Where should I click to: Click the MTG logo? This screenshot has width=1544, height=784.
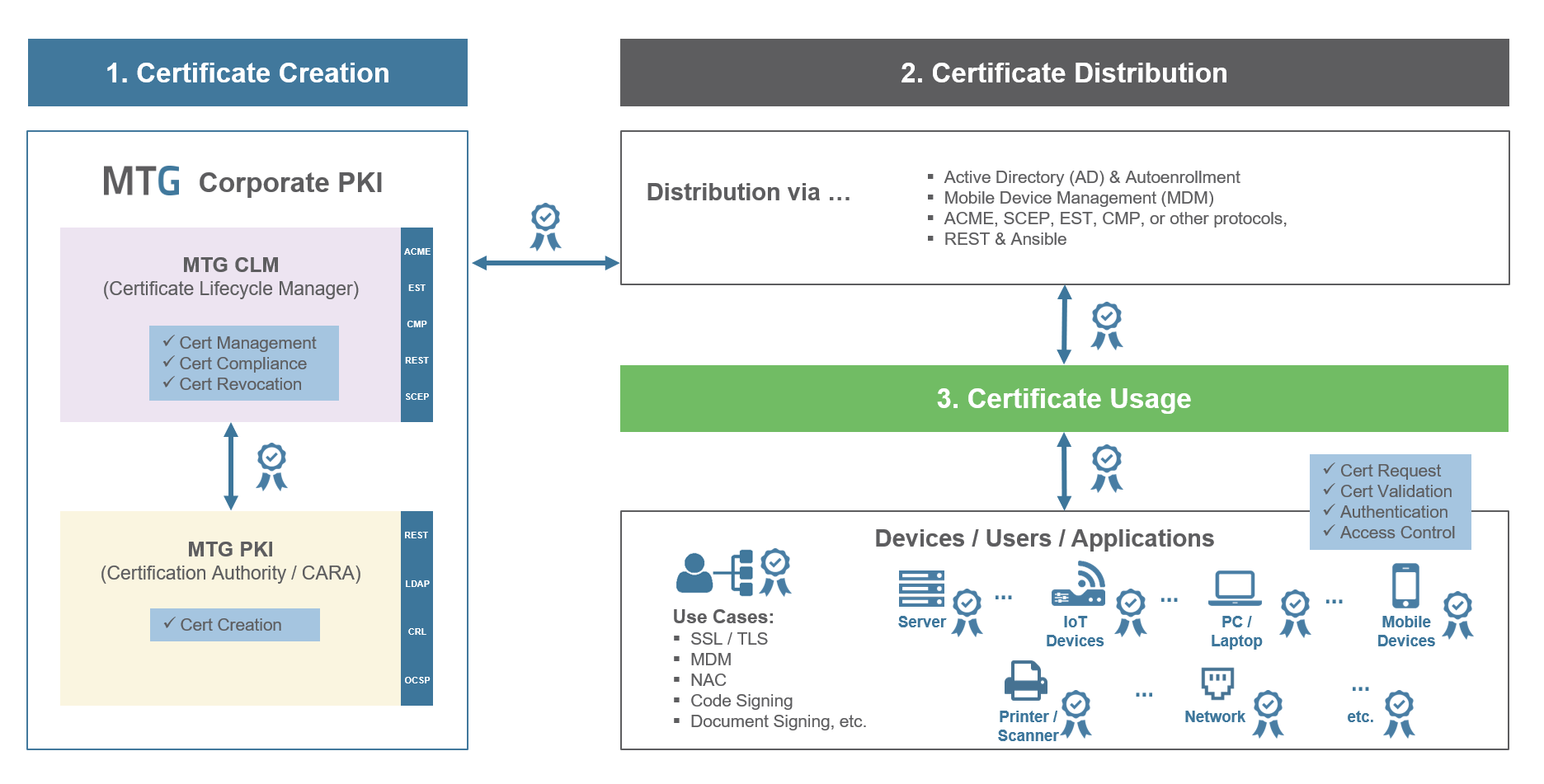click(141, 181)
